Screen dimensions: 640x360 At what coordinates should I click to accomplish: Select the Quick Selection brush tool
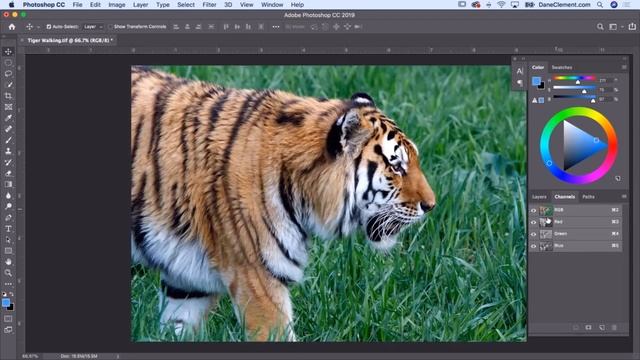pyautogui.click(x=8, y=85)
